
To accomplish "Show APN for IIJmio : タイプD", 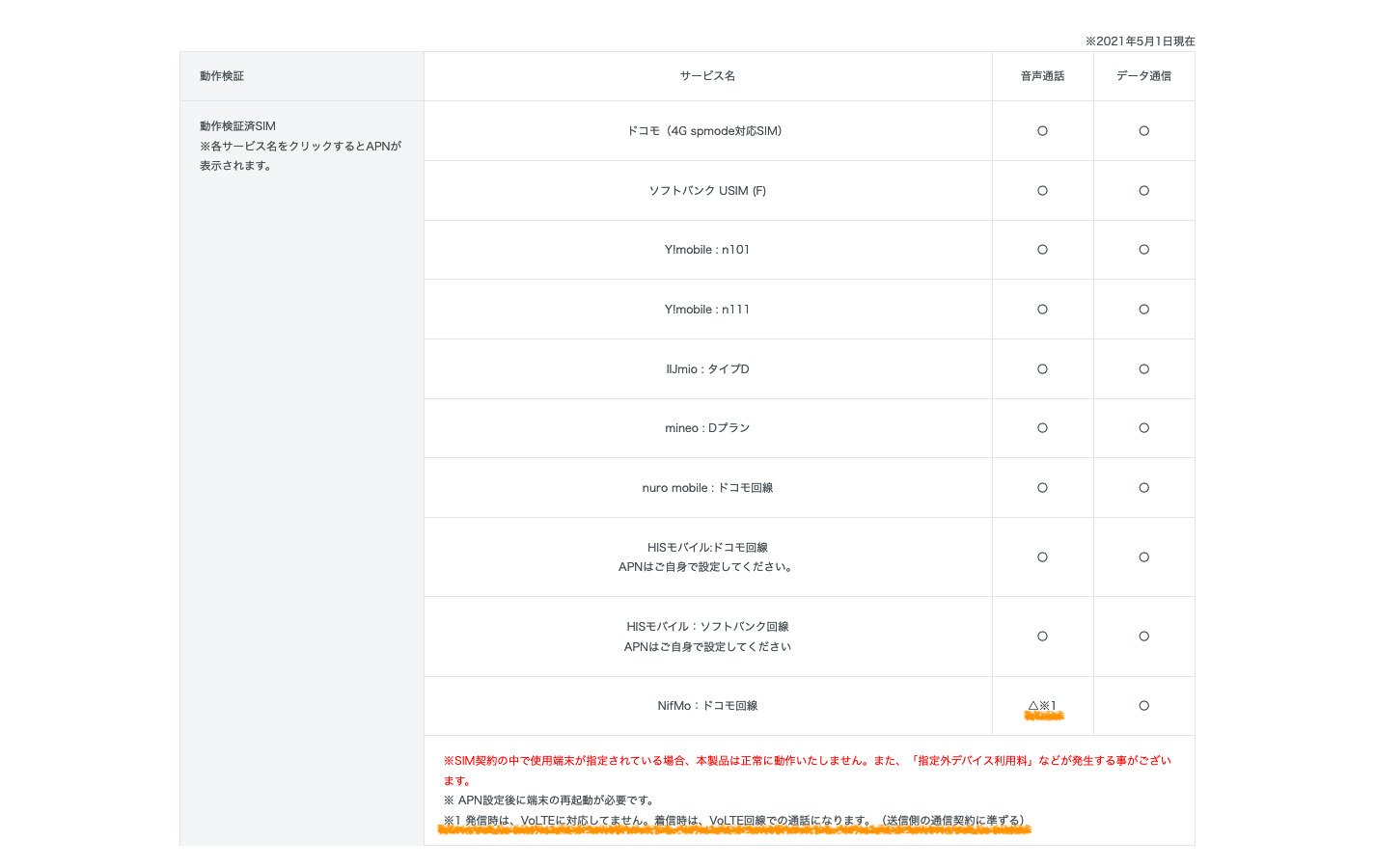I will (x=706, y=369).
